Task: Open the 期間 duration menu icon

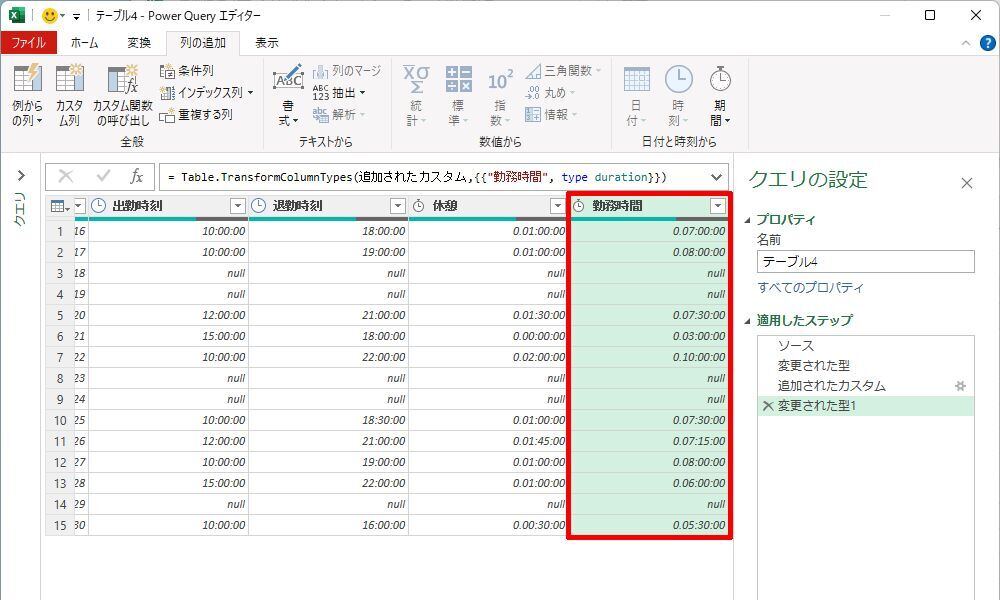Action: (x=719, y=80)
